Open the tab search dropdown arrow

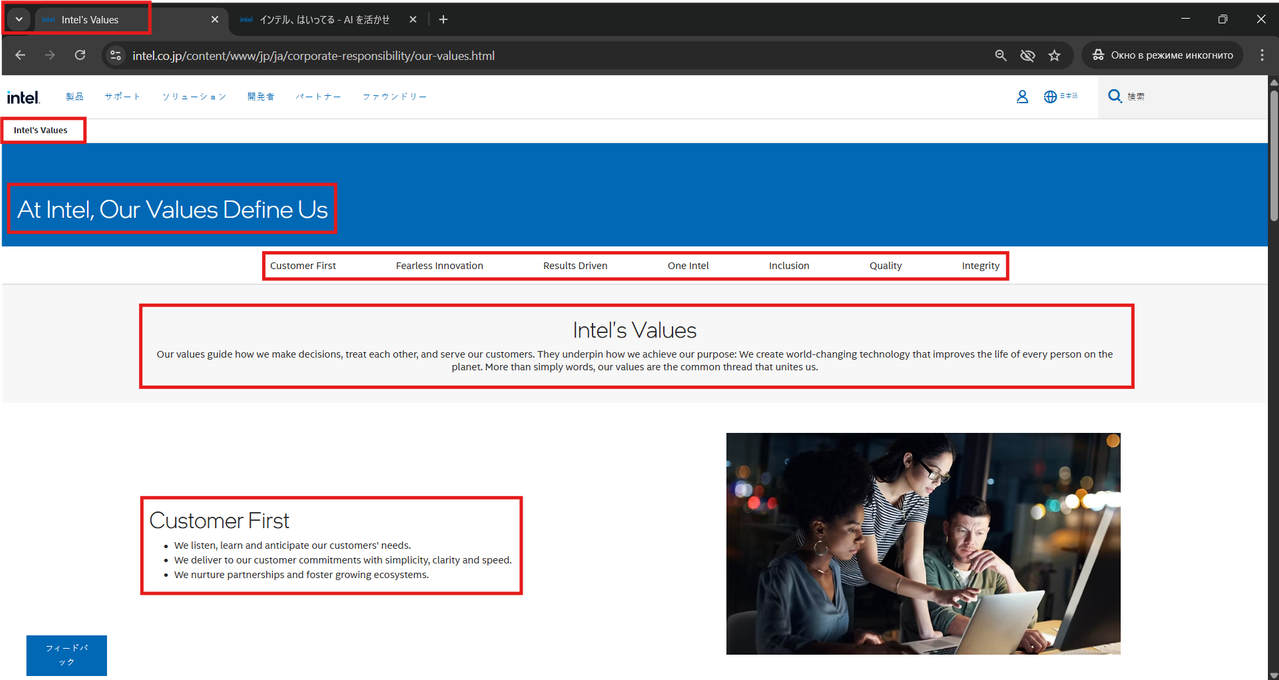tap(18, 19)
